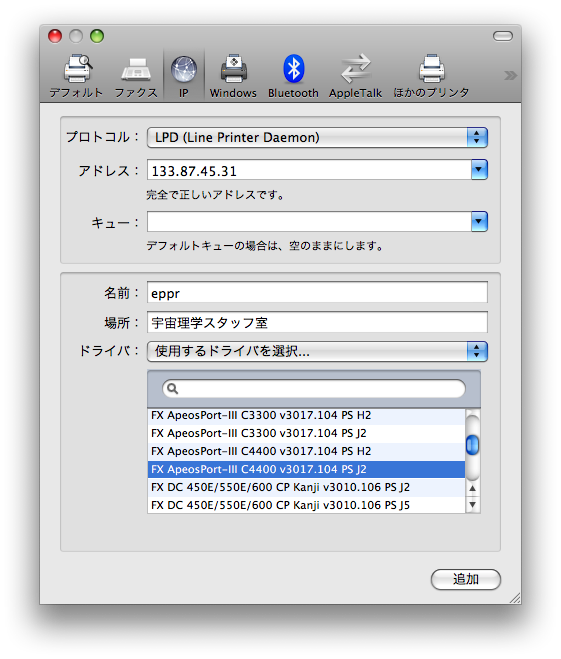Toggle toolbar with the pill button
Screen dimensions: 561x659
[x=503, y=37]
